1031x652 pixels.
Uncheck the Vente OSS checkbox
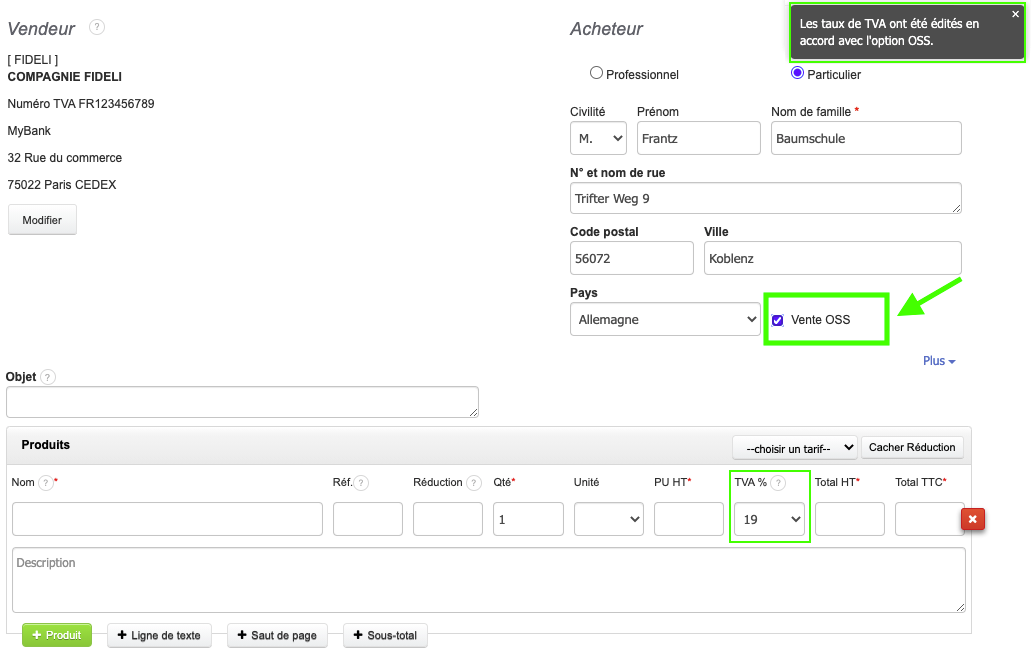778,320
